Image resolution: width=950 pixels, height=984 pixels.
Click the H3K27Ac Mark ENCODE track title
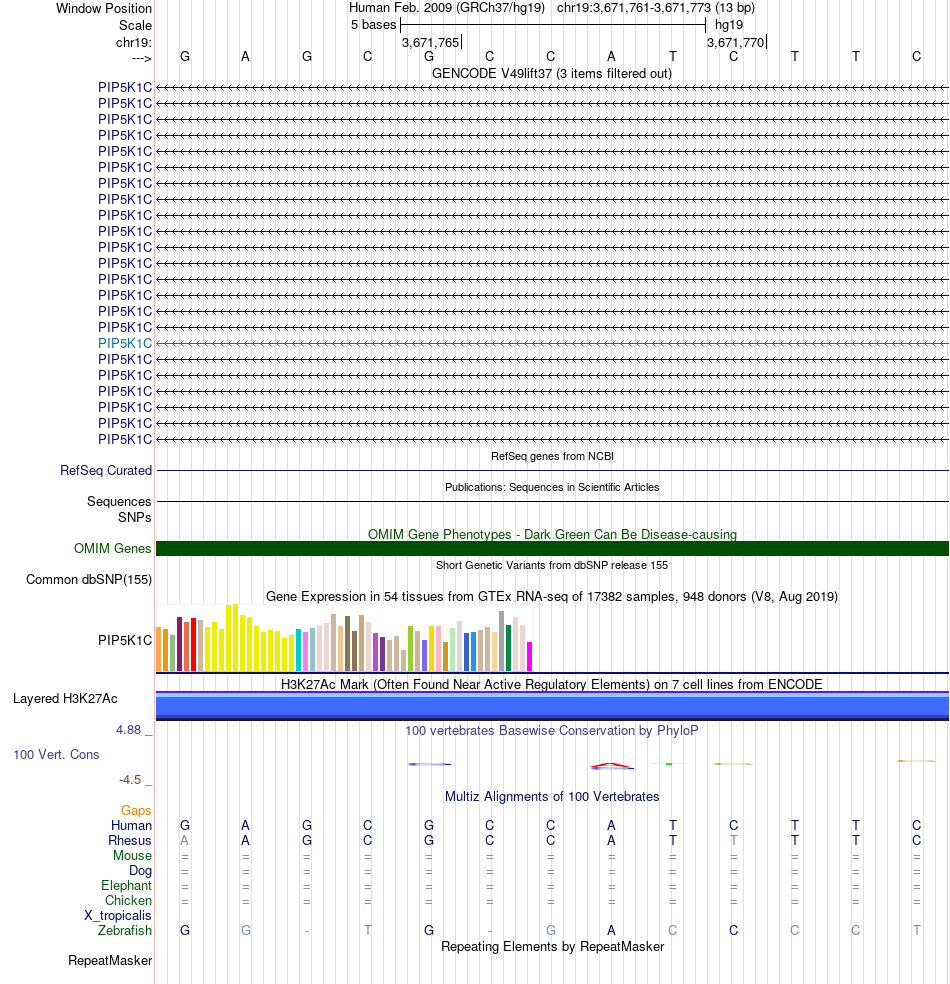pos(552,684)
